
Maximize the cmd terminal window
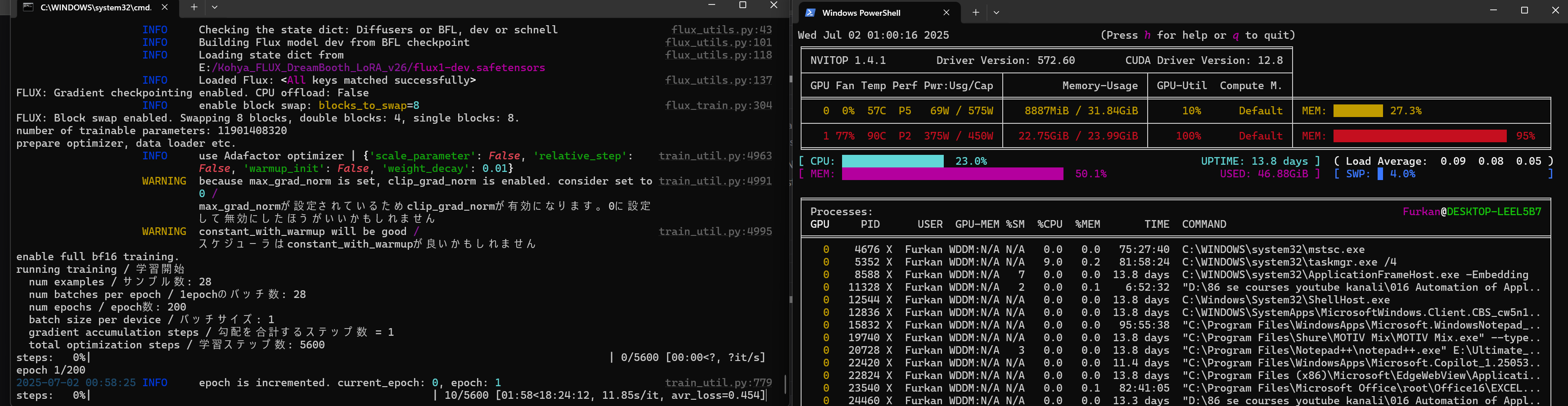743,5
